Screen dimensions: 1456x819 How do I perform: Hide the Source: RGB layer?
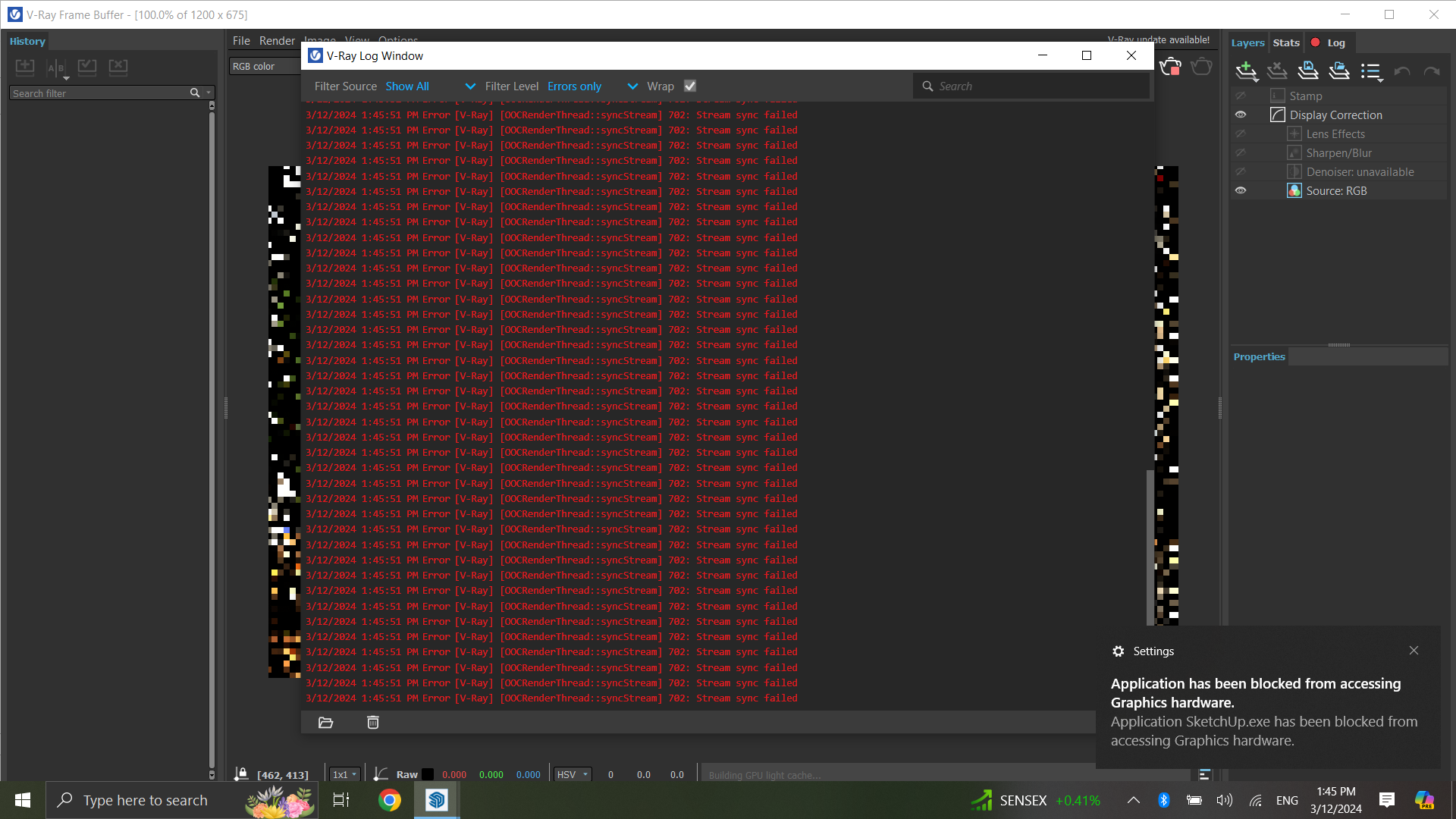click(1241, 191)
